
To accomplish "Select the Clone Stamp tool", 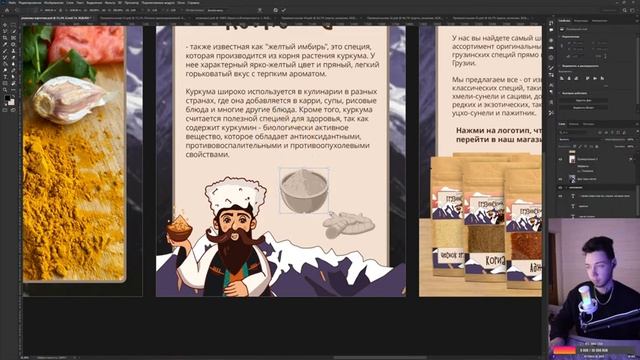I will click(13, 51).
